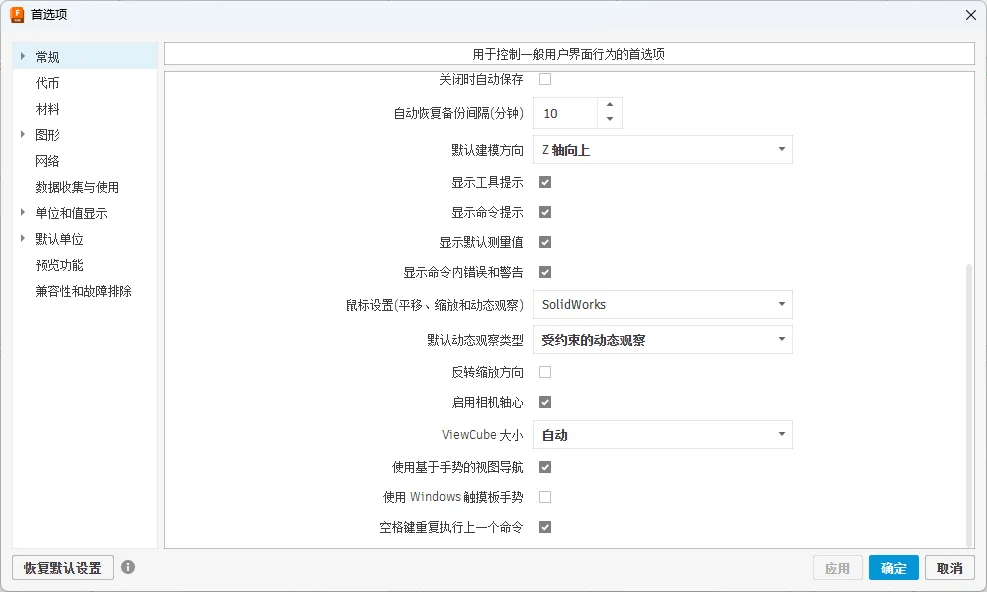The image size is (987, 592).
Task: Confirm with the 确定 button
Action: coord(894,567)
